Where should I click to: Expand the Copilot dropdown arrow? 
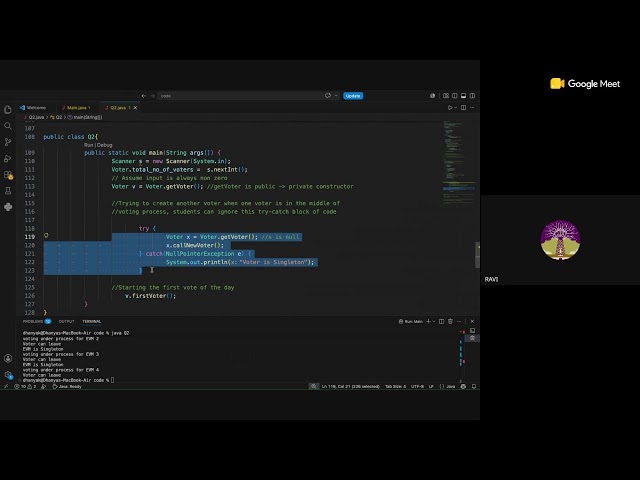(x=336, y=96)
